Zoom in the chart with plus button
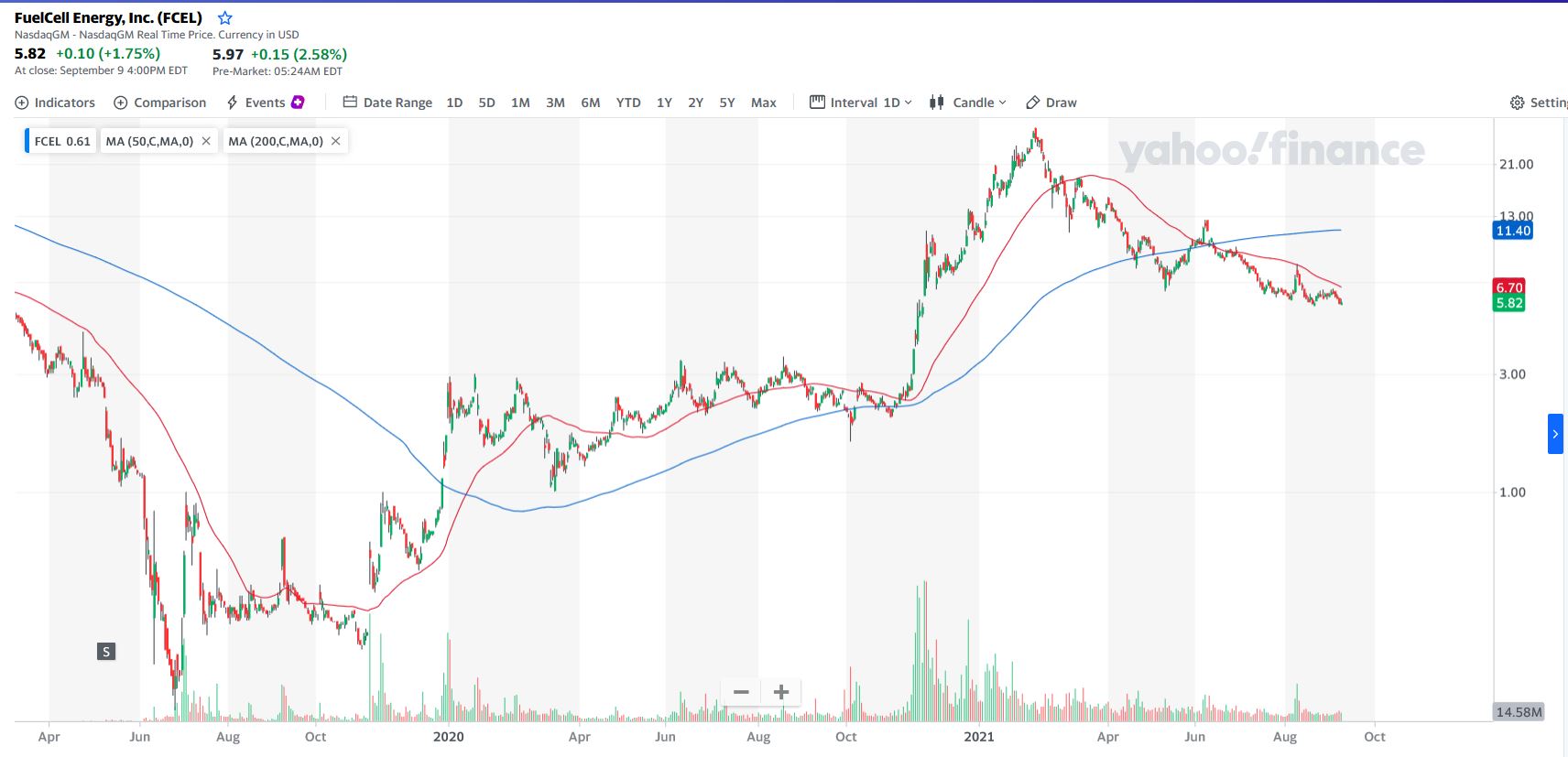The image size is (1568, 757). point(781,692)
